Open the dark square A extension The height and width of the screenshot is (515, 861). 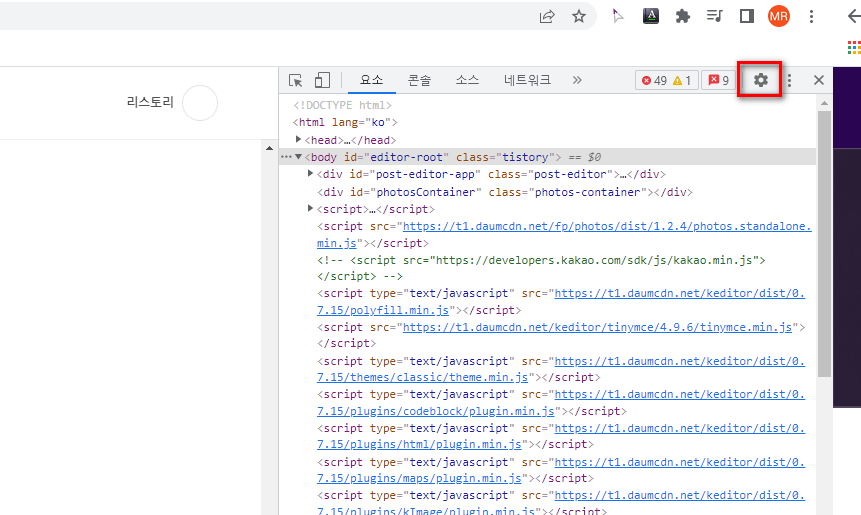(x=651, y=16)
